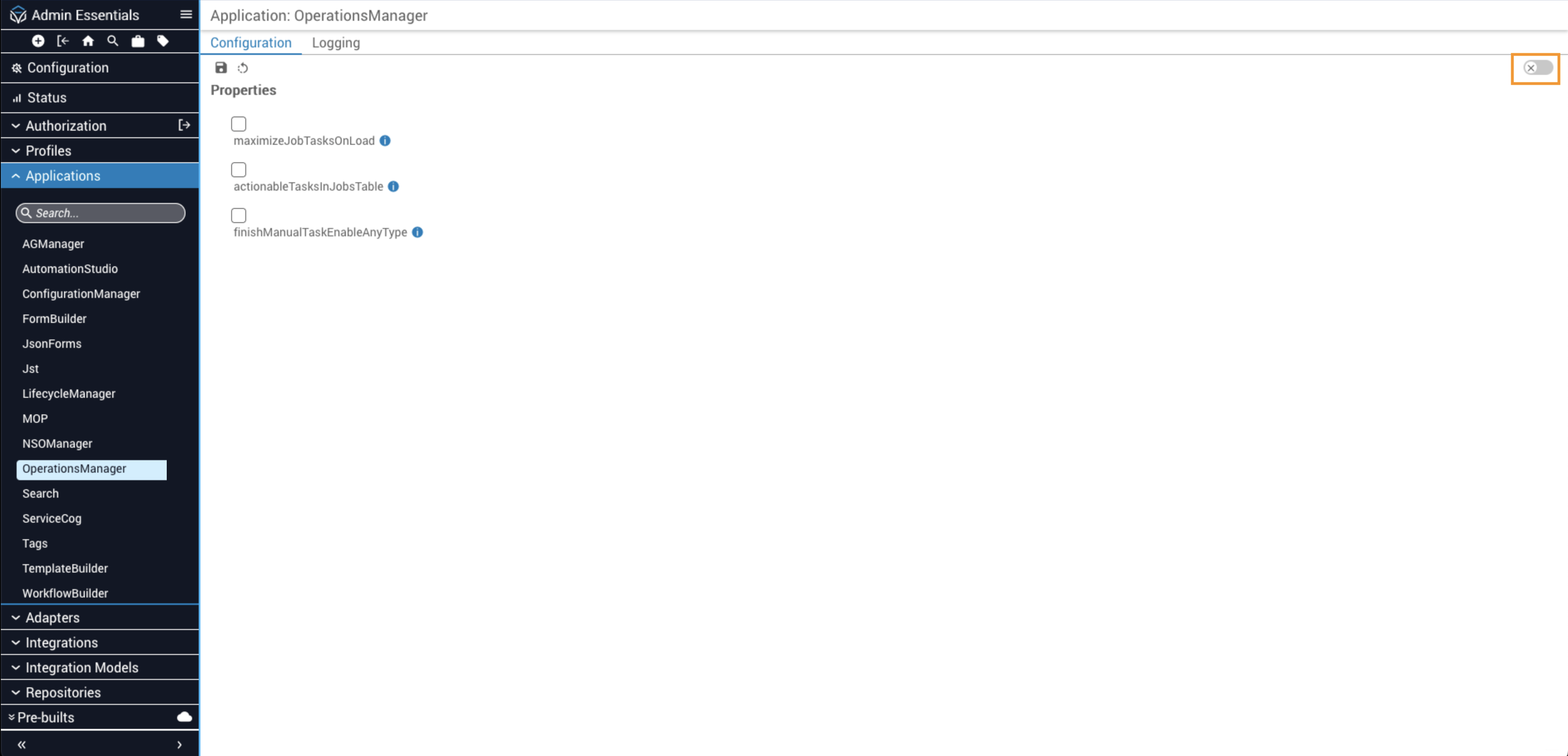Viewport: 1568px width, 756px height.
Task: Select WorkflowBuilder in the applications list
Action: click(x=65, y=593)
